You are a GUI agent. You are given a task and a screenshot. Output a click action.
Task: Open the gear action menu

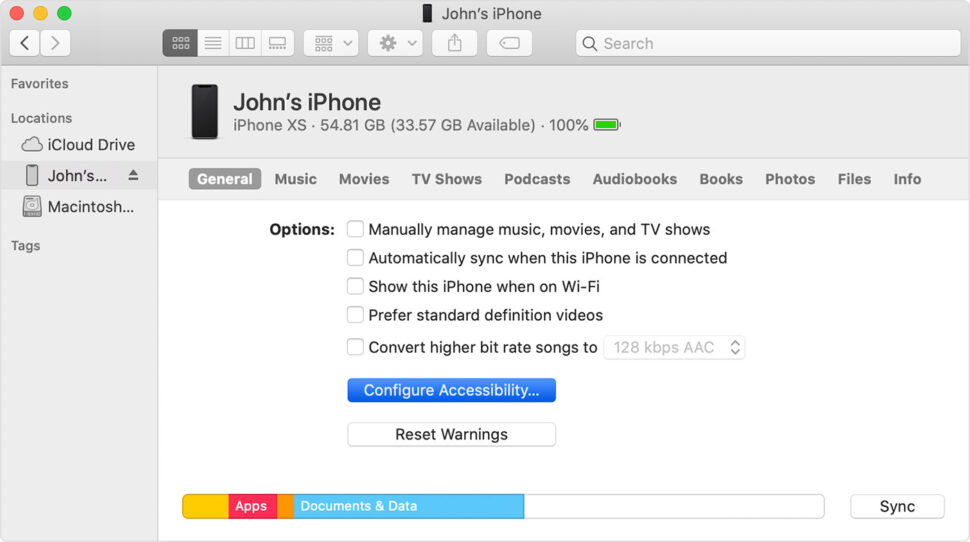coord(395,43)
